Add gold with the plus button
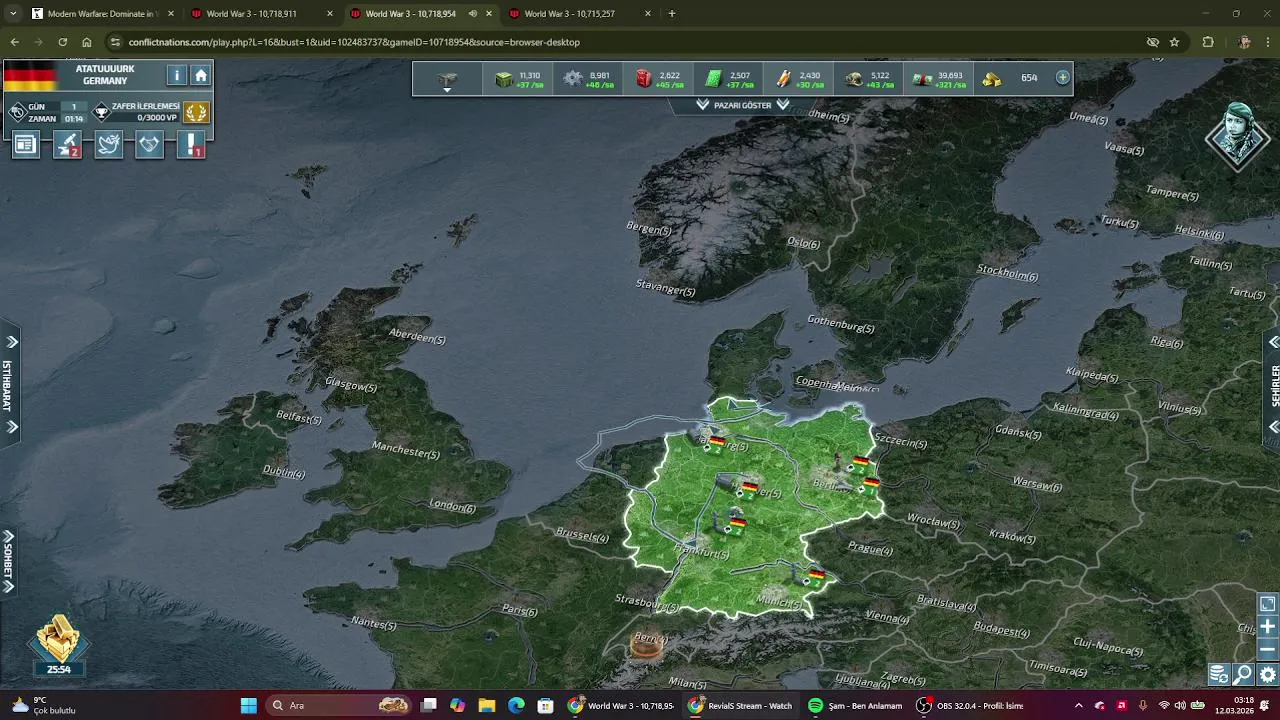Screen dimensions: 1280x720 [1062, 77]
